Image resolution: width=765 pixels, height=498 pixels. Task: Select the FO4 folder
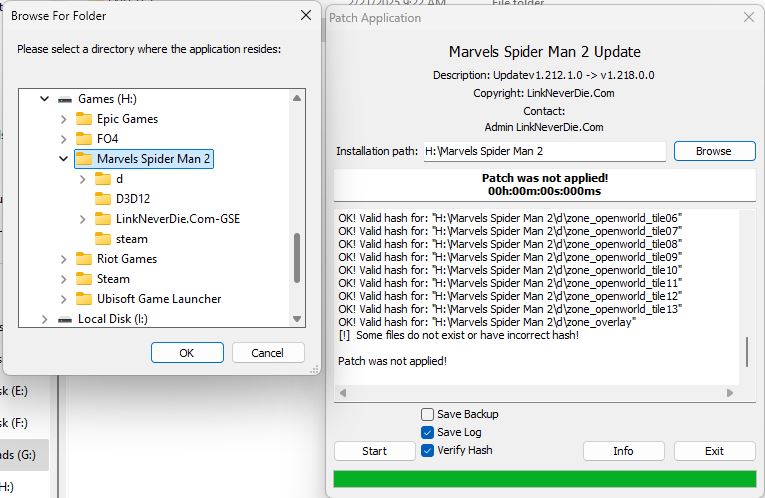tap(107, 139)
